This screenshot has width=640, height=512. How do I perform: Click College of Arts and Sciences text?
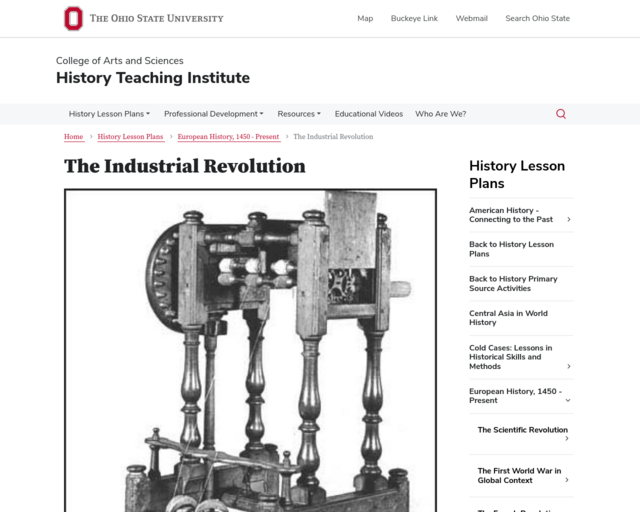coord(120,60)
